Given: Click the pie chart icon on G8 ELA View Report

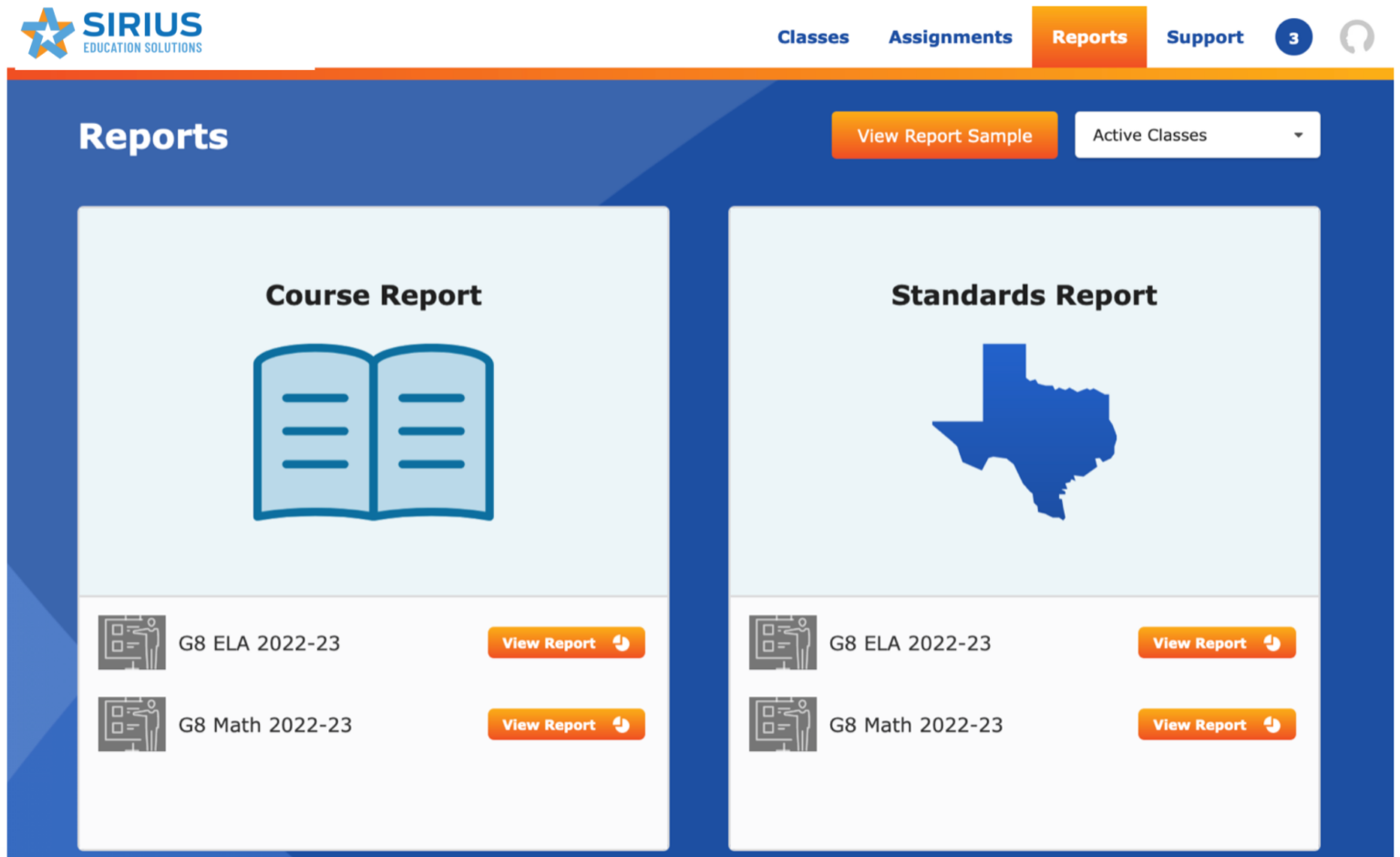Looking at the screenshot, I should pos(623,641).
